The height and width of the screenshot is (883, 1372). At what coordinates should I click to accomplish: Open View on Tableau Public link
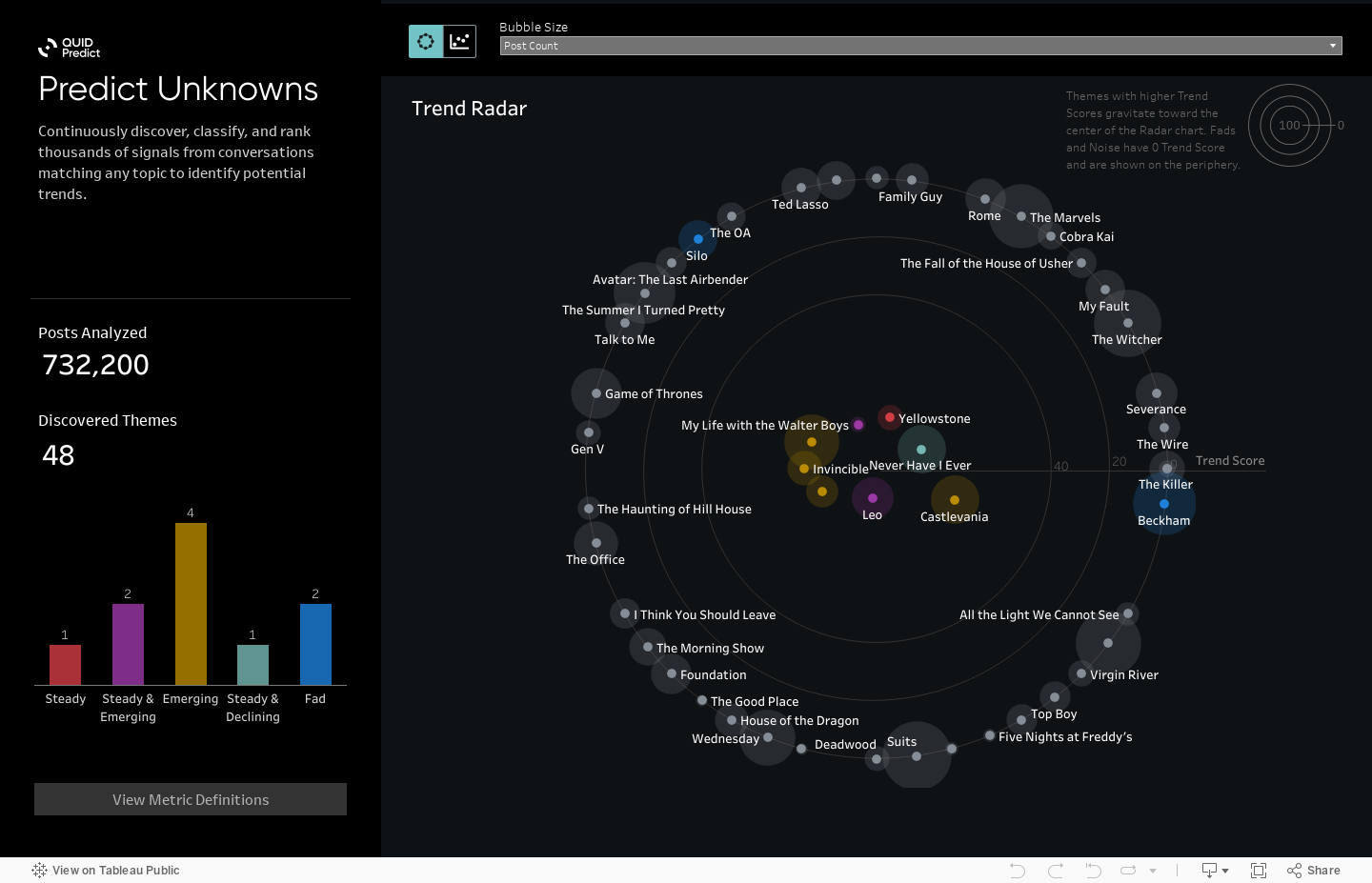(x=106, y=870)
